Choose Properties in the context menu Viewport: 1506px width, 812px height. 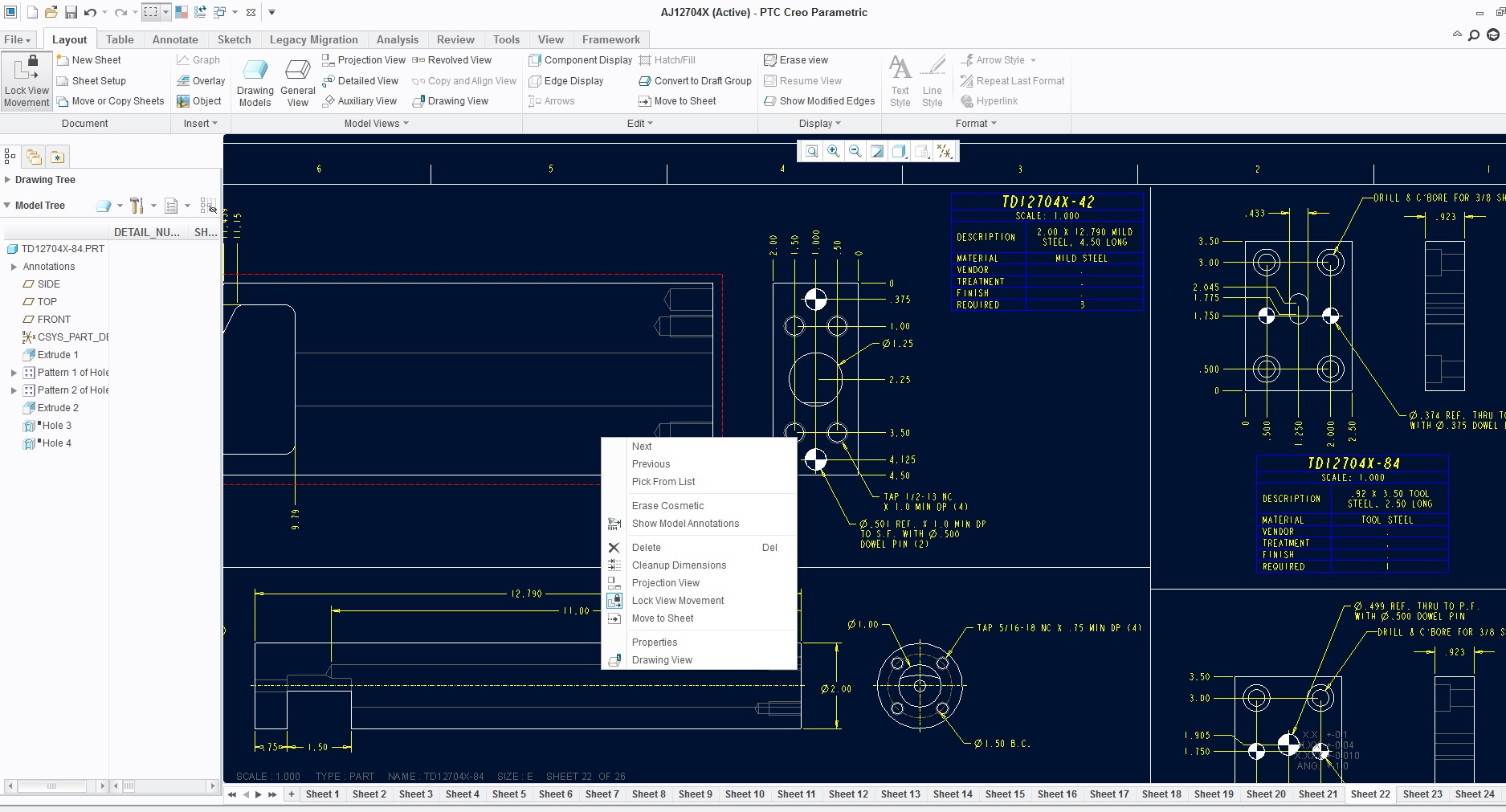tap(699, 643)
